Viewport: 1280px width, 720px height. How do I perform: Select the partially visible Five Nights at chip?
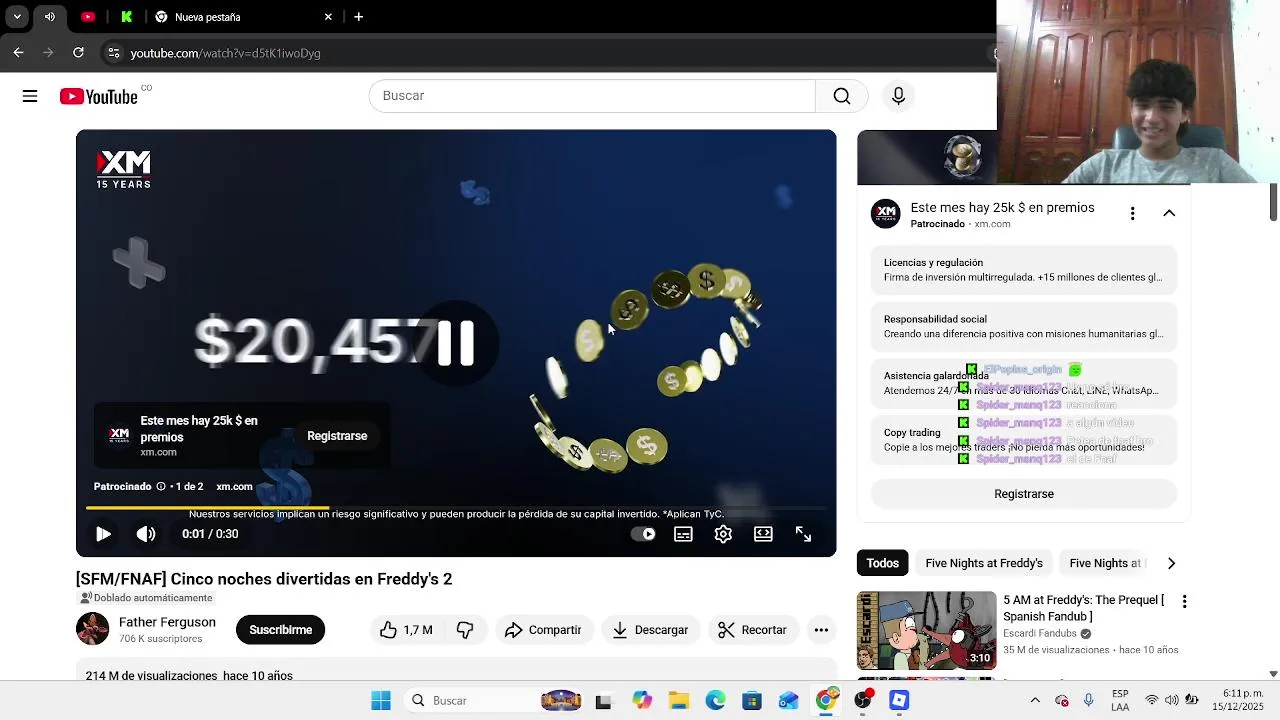point(1104,563)
